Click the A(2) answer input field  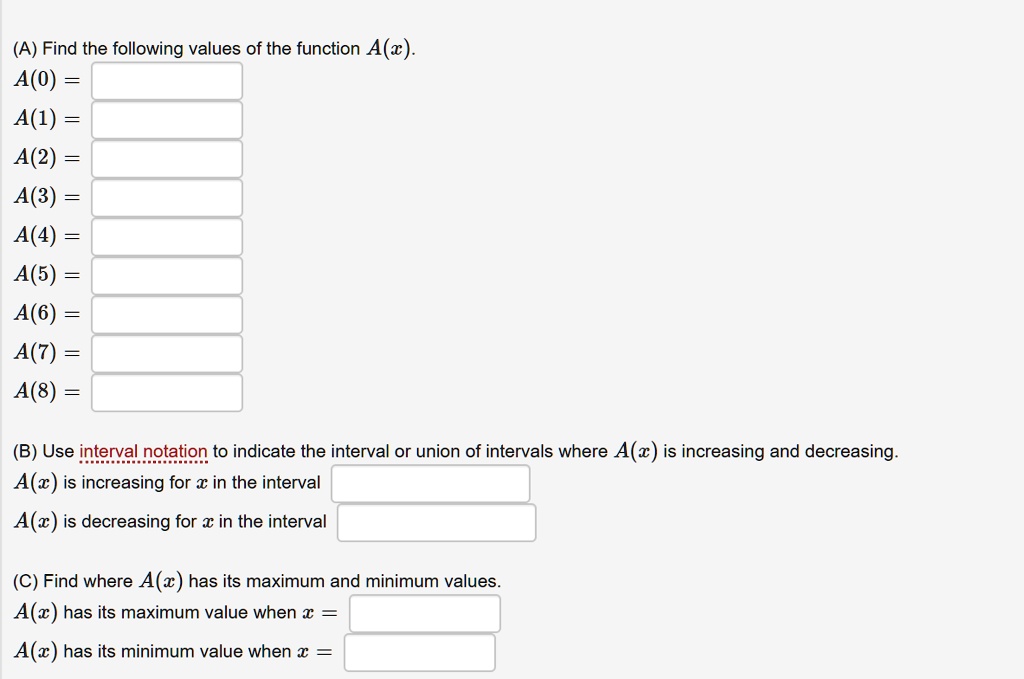[167, 158]
